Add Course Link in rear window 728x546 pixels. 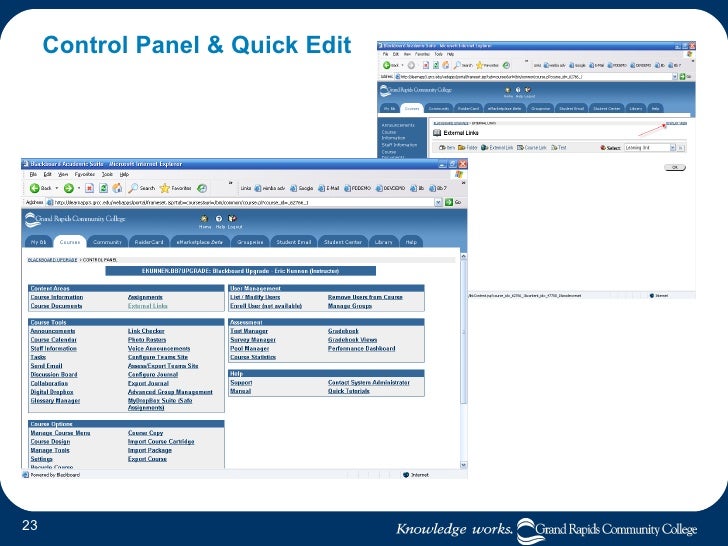tap(532, 148)
